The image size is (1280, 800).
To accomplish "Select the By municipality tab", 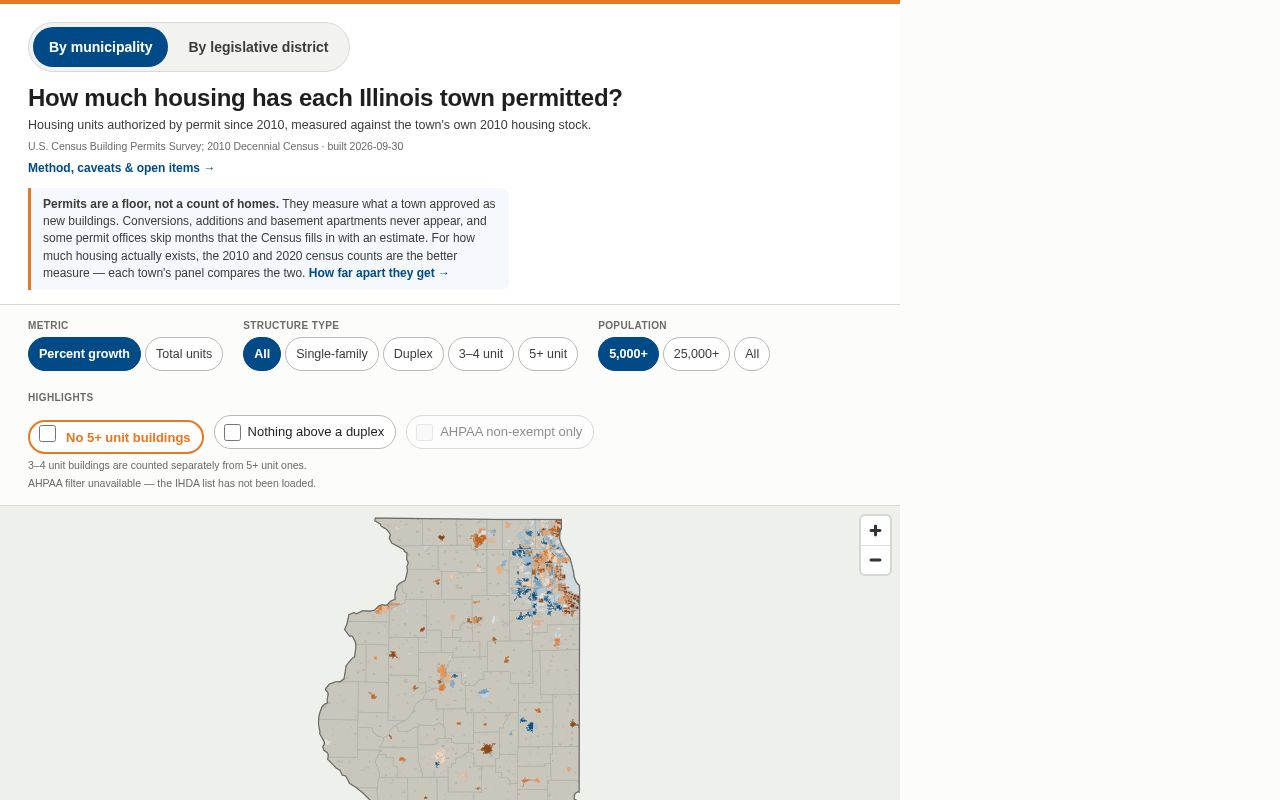I will click(x=100, y=47).
